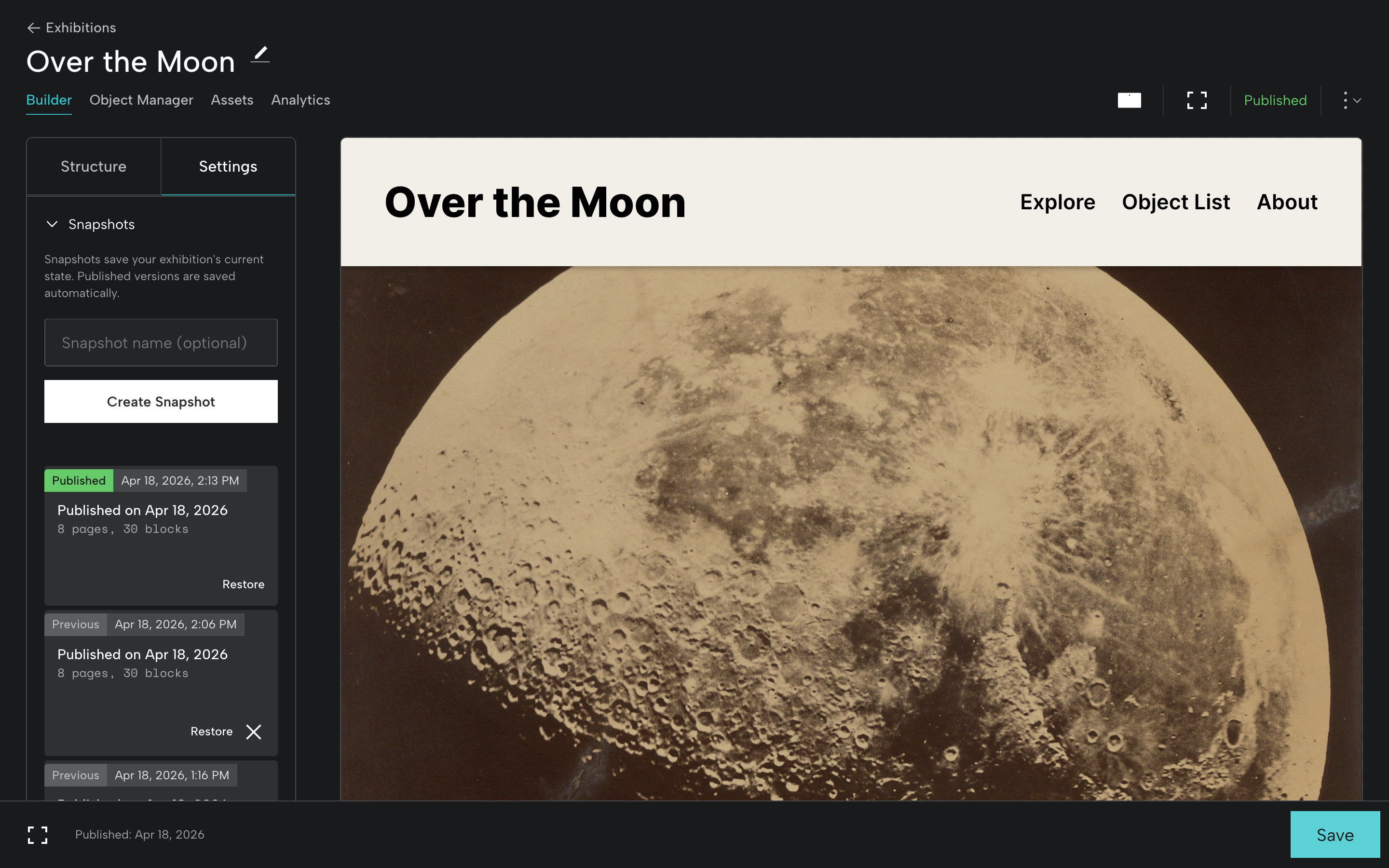Click '8 pages, 30 blocks' in the 2:06 PM card
The height and width of the screenshot is (868, 1389).
point(123,673)
